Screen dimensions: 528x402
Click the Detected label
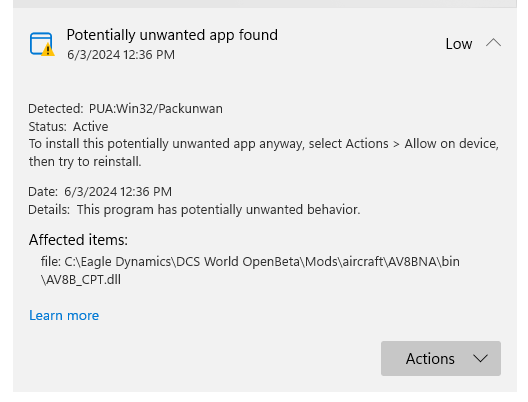click(x=56, y=109)
